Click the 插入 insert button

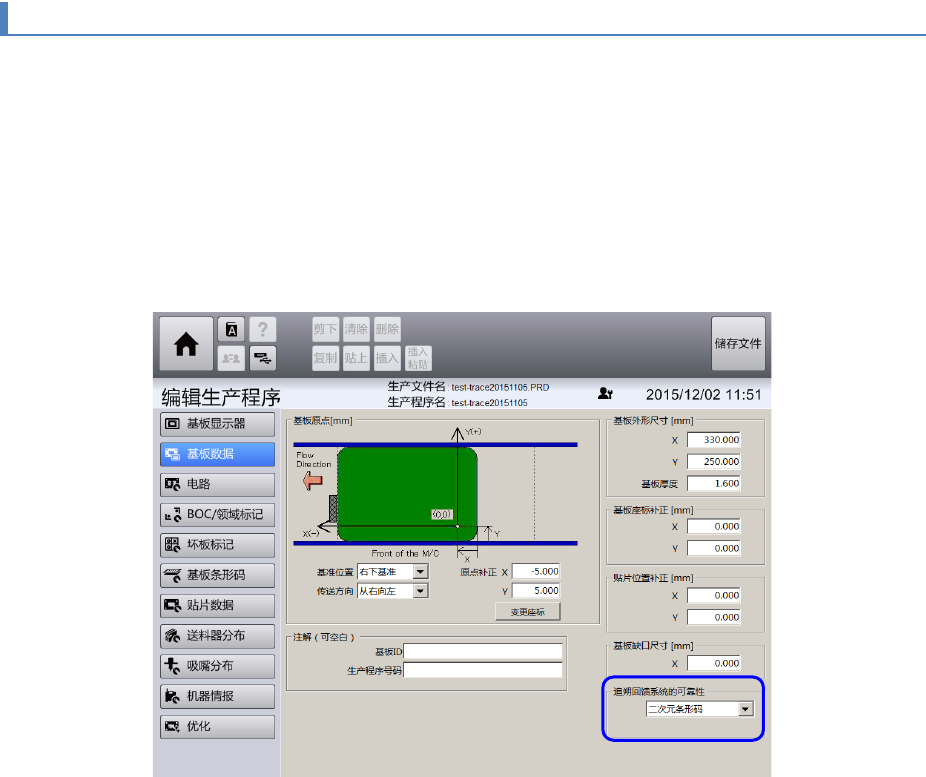[387, 358]
